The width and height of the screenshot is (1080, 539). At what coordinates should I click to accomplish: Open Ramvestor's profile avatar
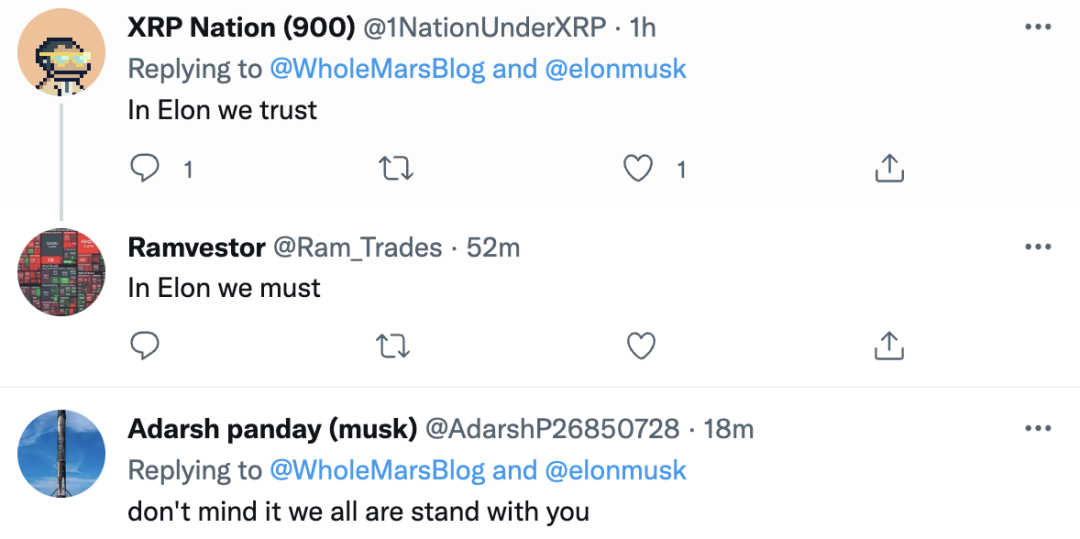click(x=61, y=273)
